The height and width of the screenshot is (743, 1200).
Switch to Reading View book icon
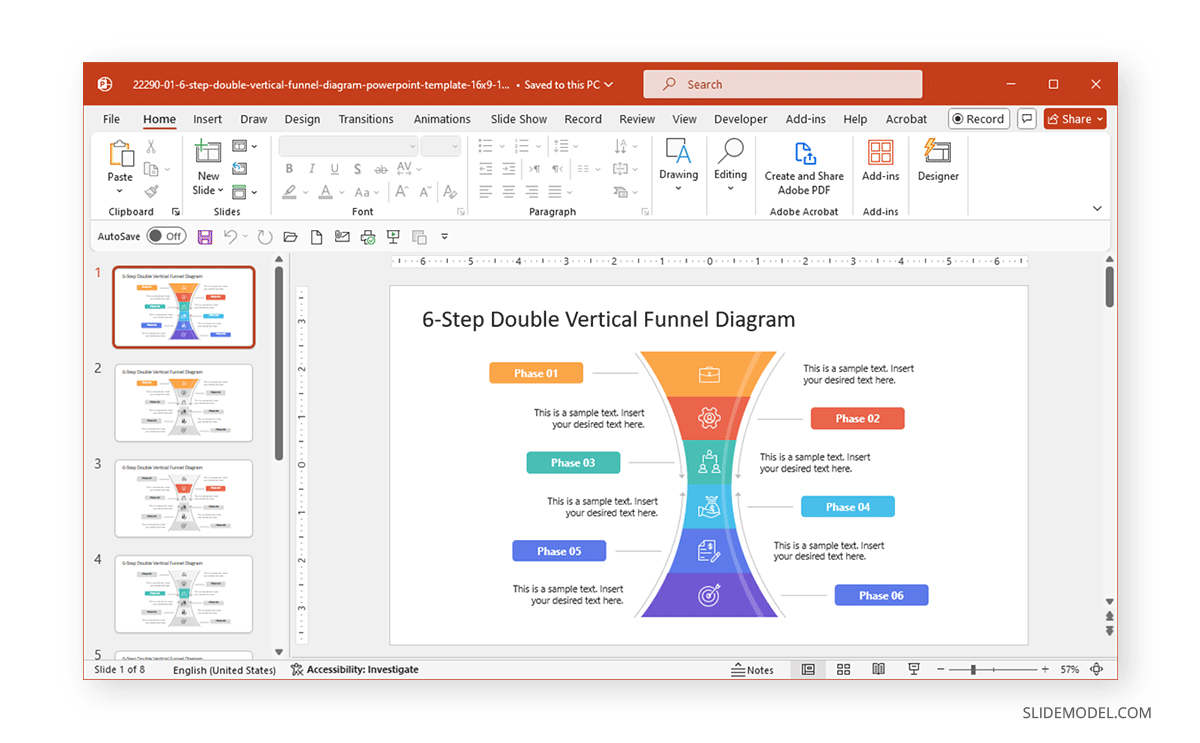pos(878,669)
